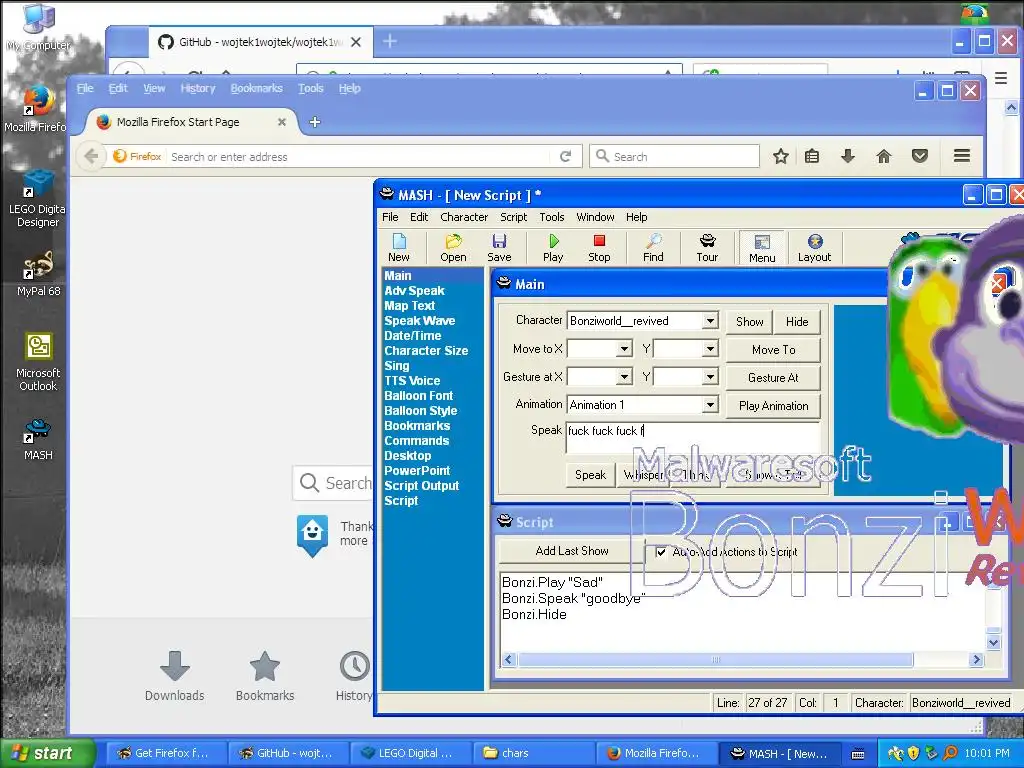Screen dimensions: 1024x768
Task: Select the MyPal 68 desktop shortcut
Action: click(39, 273)
